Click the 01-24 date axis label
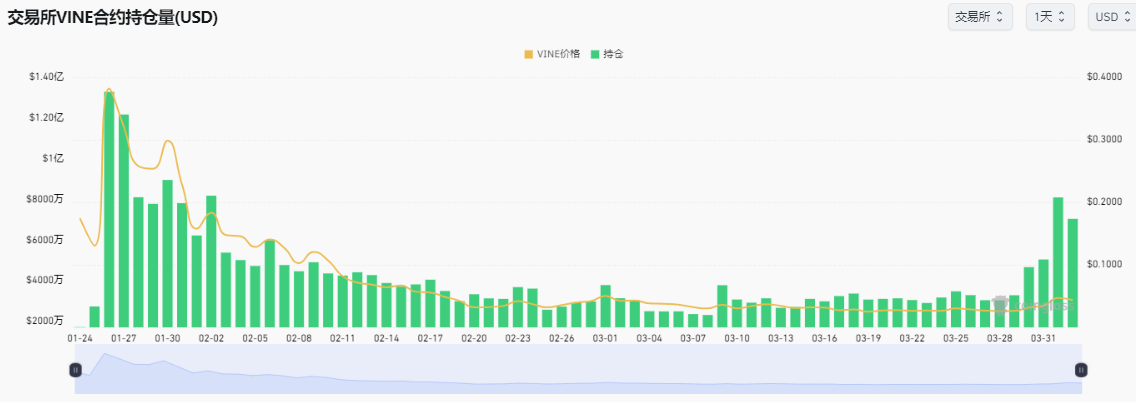This screenshot has height=402, width=1136. tap(80, 339)
